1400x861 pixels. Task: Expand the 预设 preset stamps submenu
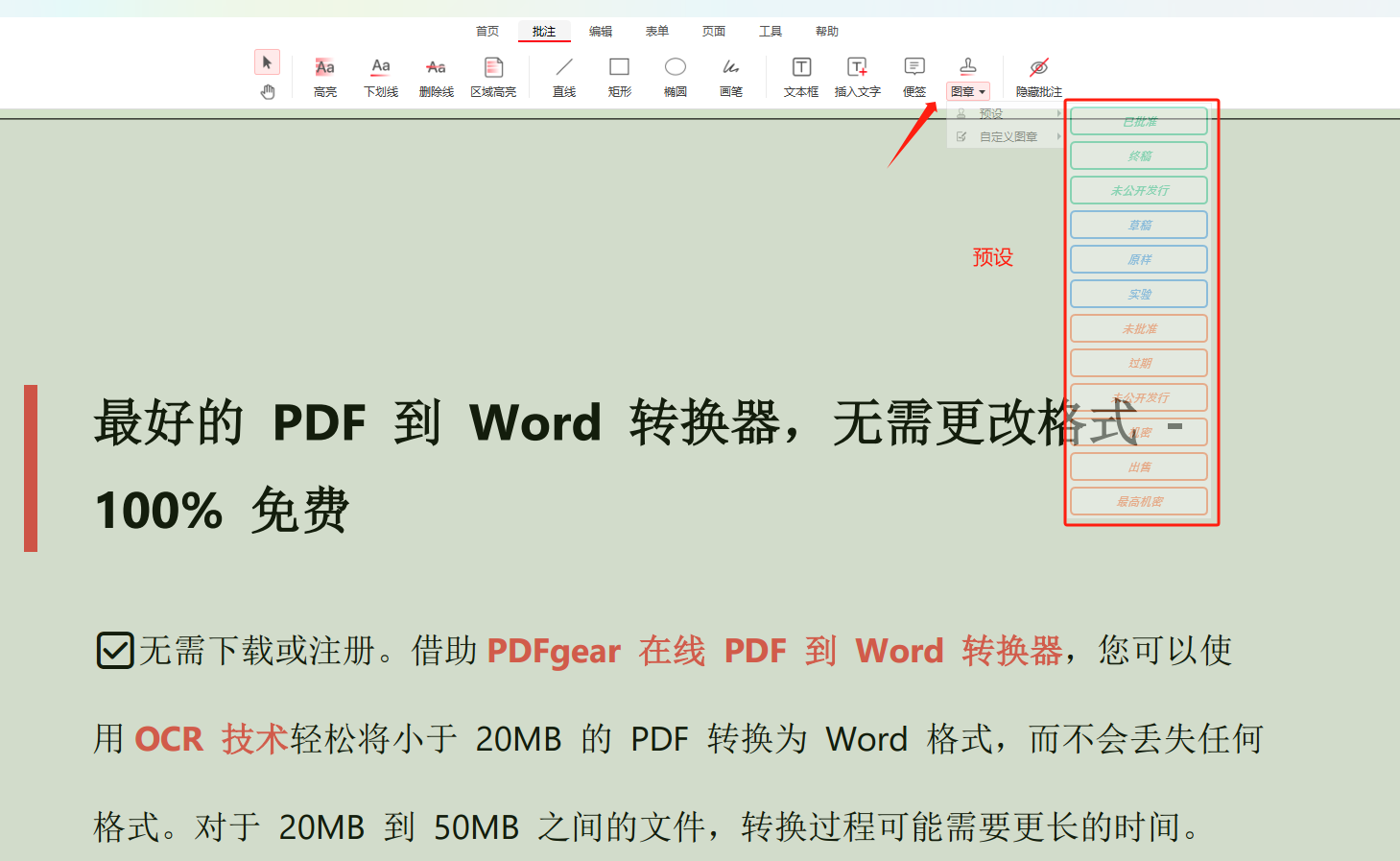coord(1007,113)
